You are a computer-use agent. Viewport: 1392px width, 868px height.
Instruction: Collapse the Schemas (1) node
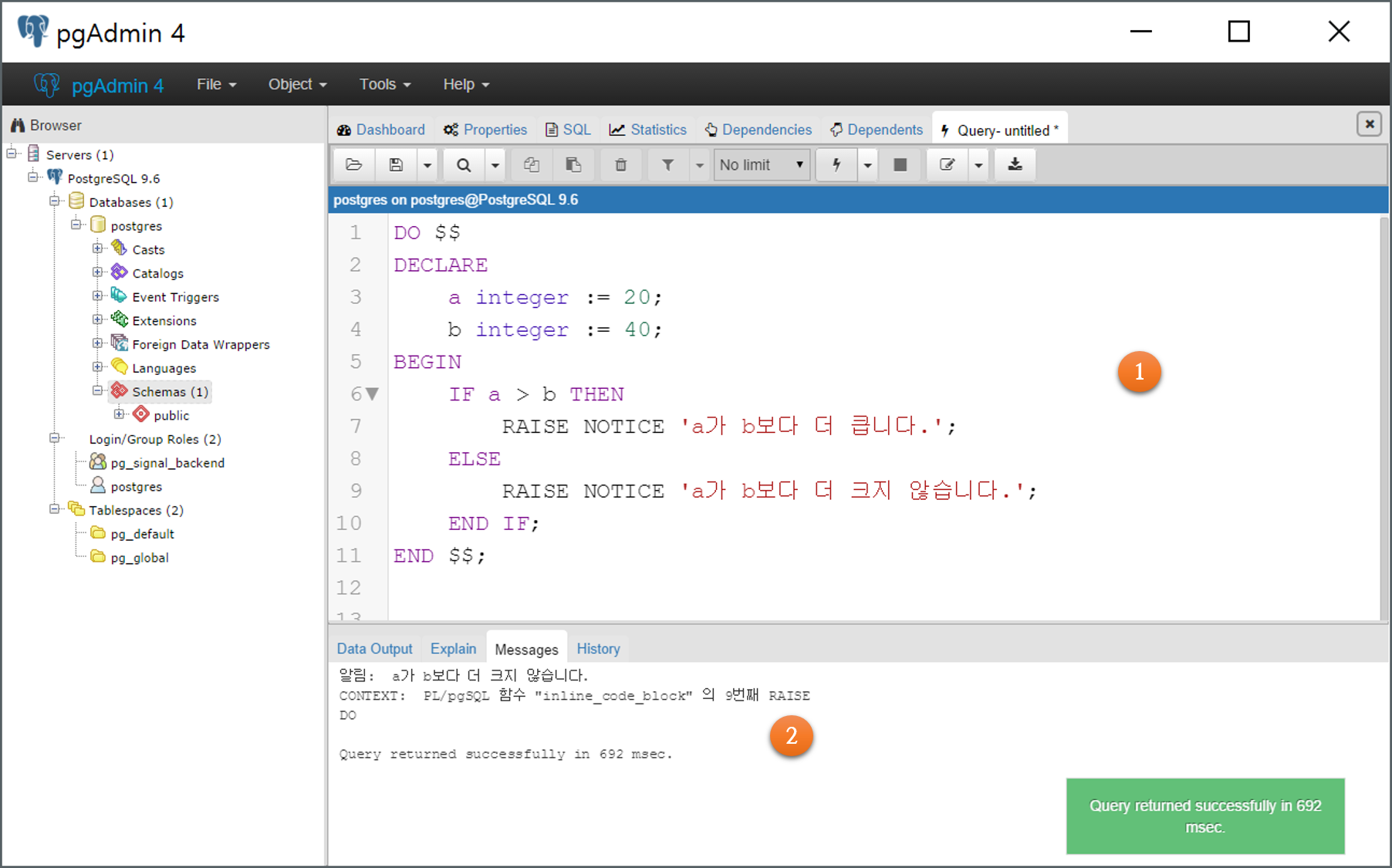coord(98,390)
